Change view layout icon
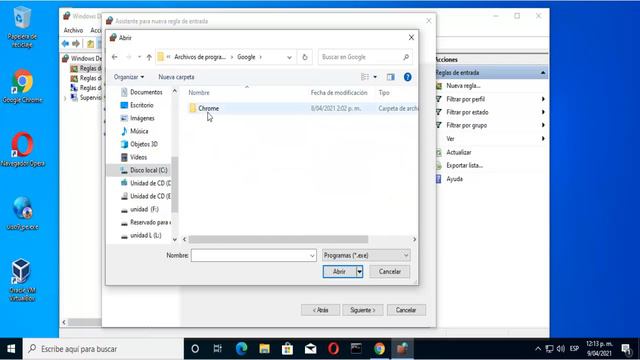 pyautogui.click(x=365, y=77)
